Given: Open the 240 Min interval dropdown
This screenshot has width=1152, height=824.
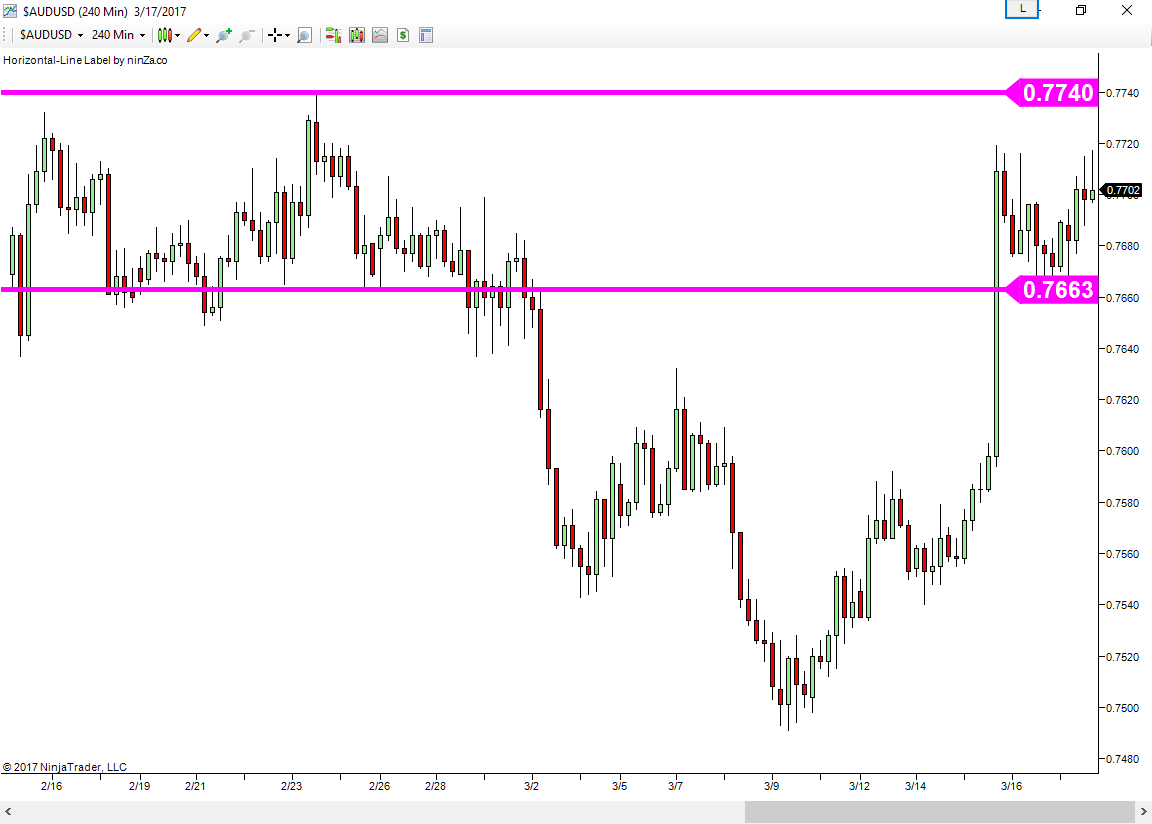Looking at the screenshot, I should [118, 35].
